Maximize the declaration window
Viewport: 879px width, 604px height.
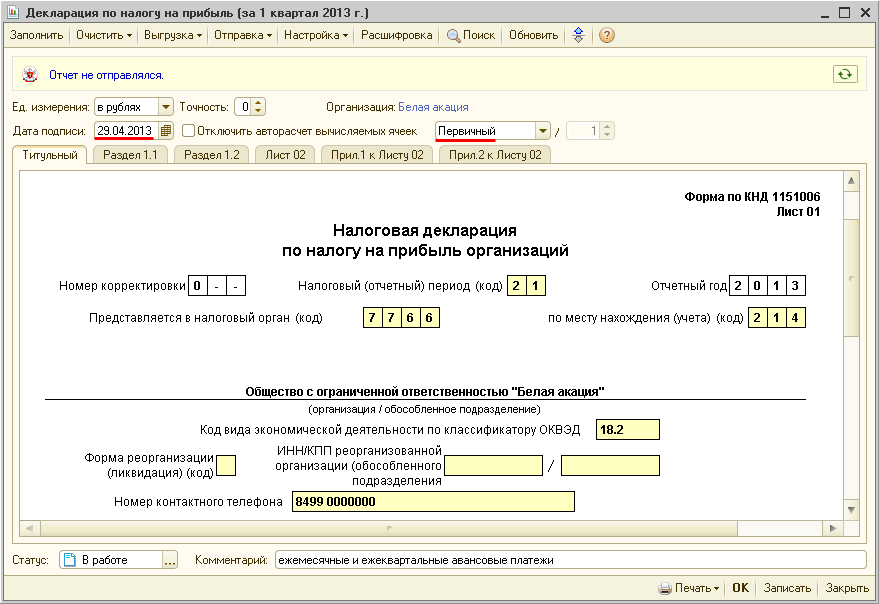[x=844, y=12]
